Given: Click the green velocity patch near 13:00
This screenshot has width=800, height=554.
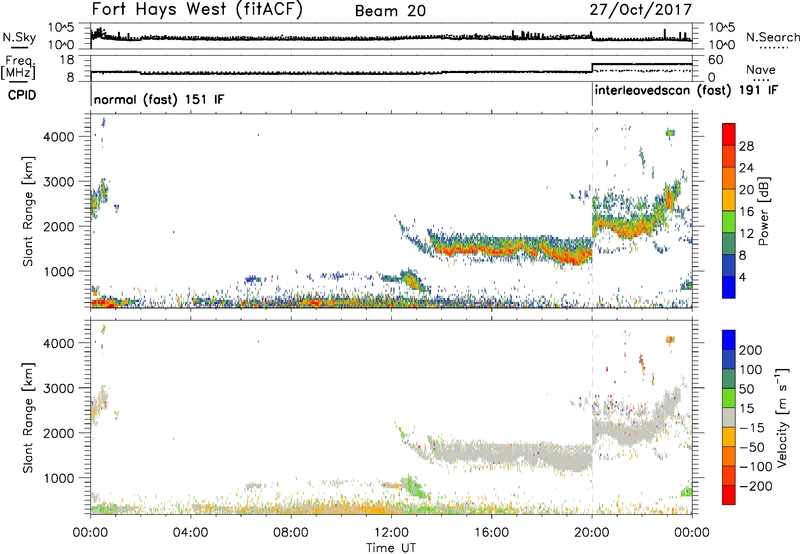Looking at the screenshot, I should [x=414, y=486].
